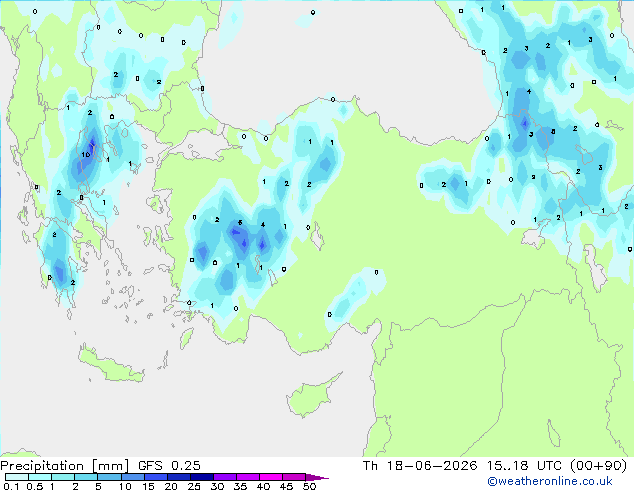Click the '(00+90)' forecast offset text
634x490 pixels.
point(598,466)
